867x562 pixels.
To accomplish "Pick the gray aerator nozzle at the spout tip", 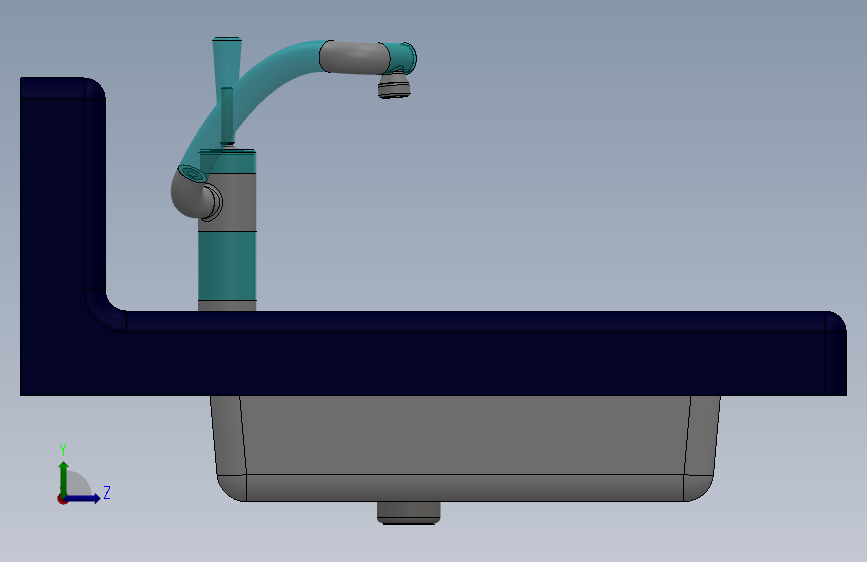I will pyautogui.click(x=394, y=86).
